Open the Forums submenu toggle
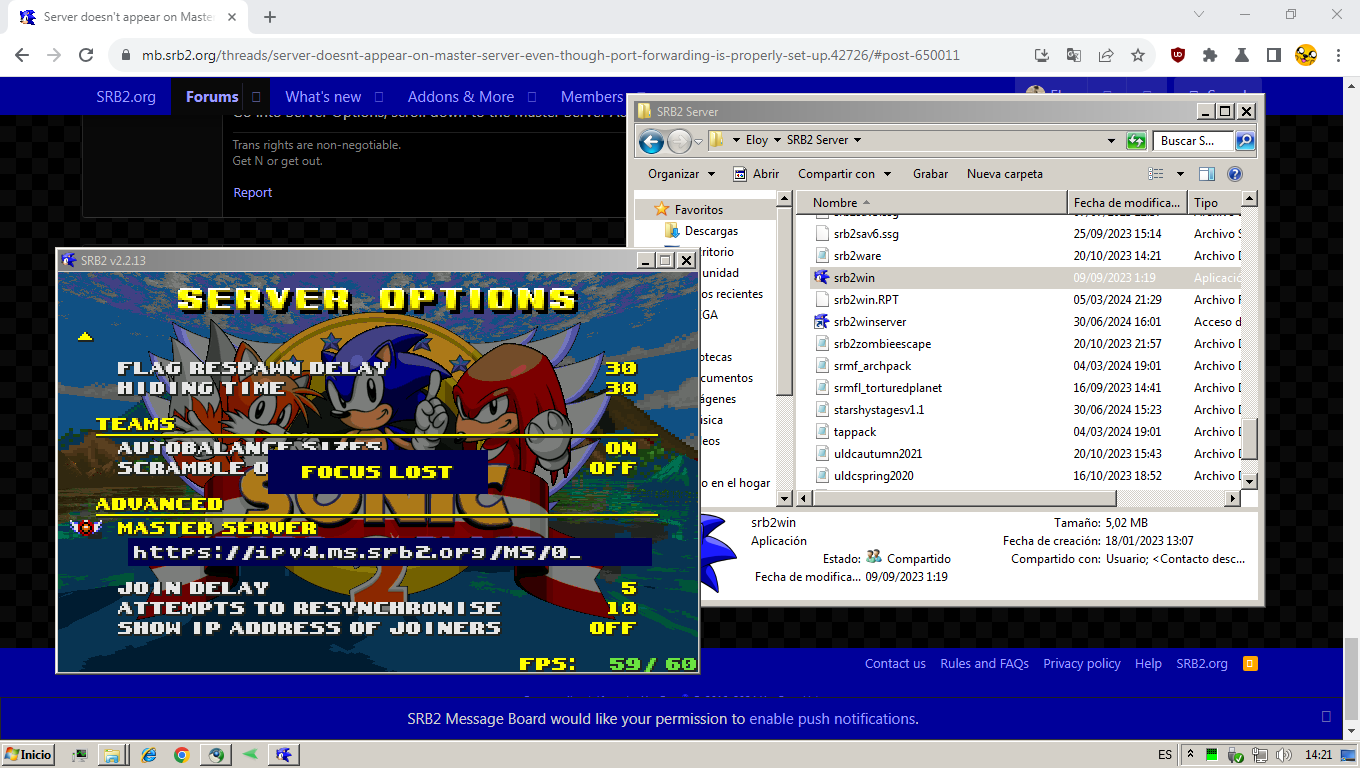This screenshot has width=1360, height=768. point(256,97)
